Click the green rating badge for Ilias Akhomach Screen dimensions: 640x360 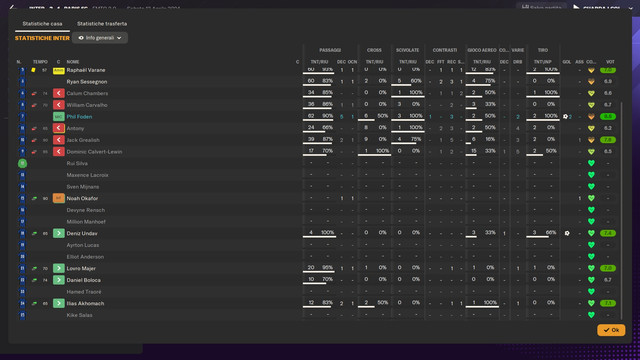tap(608, 303)
